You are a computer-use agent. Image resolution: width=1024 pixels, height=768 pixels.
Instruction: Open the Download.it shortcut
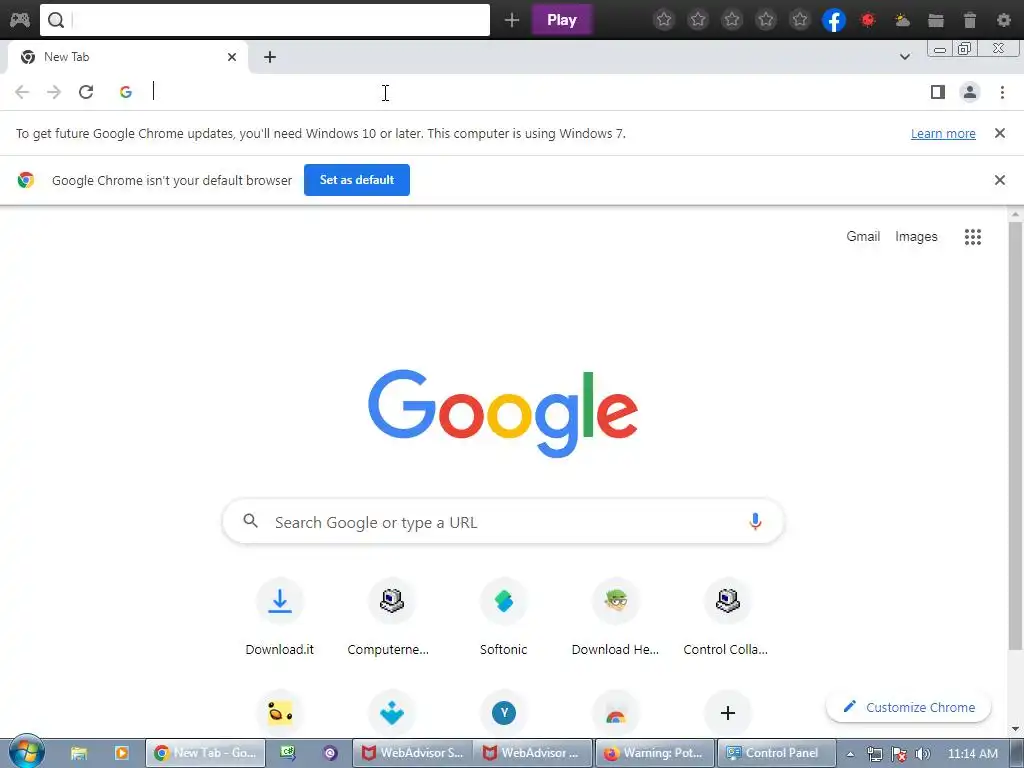[280, 616]
